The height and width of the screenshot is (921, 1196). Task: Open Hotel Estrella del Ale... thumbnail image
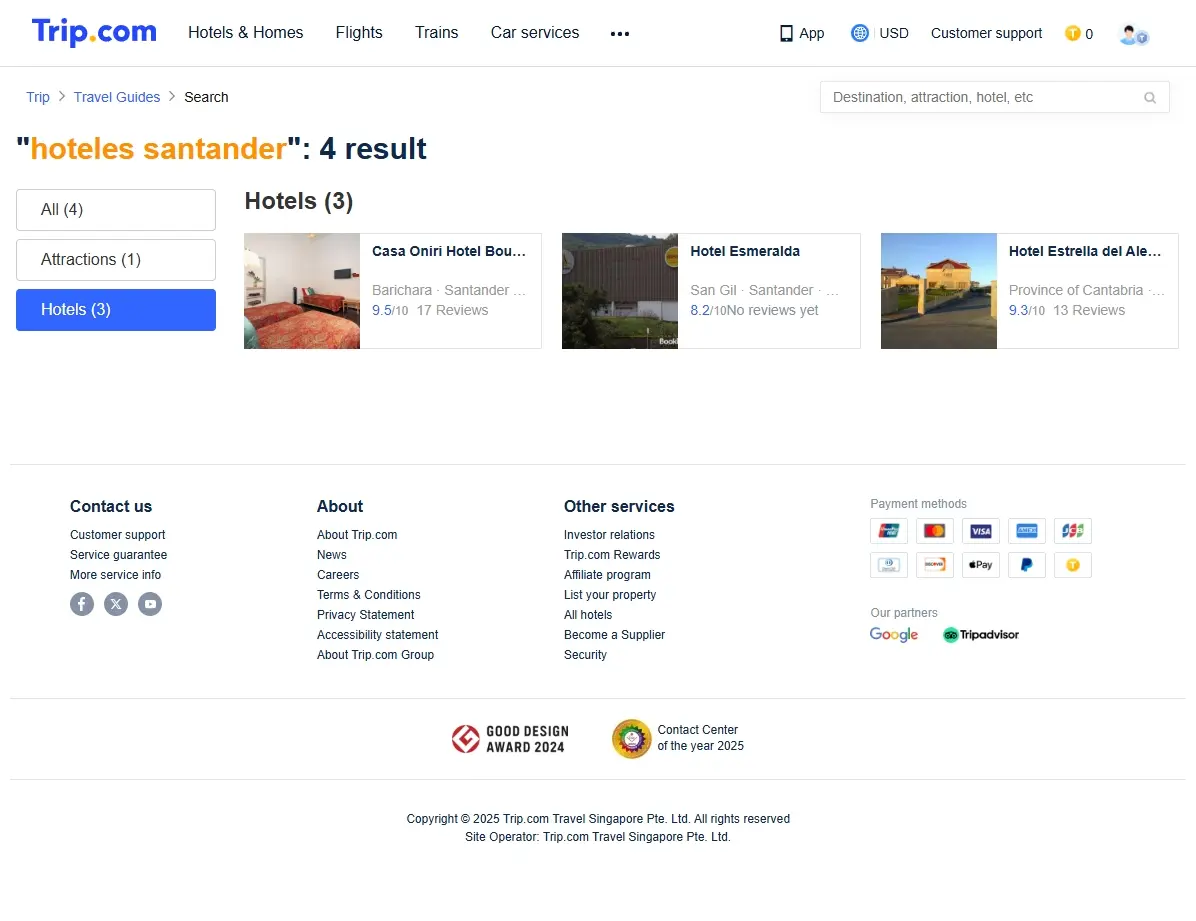pyautogui.click(x=939, y=291)
